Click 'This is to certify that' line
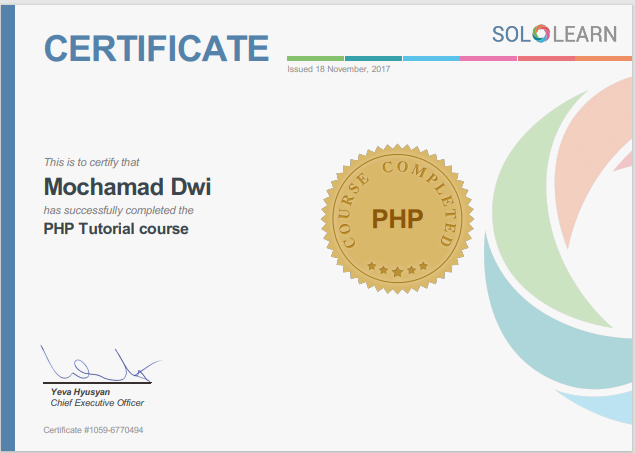Viewport: 635px width, 453px height. [92, 162]
